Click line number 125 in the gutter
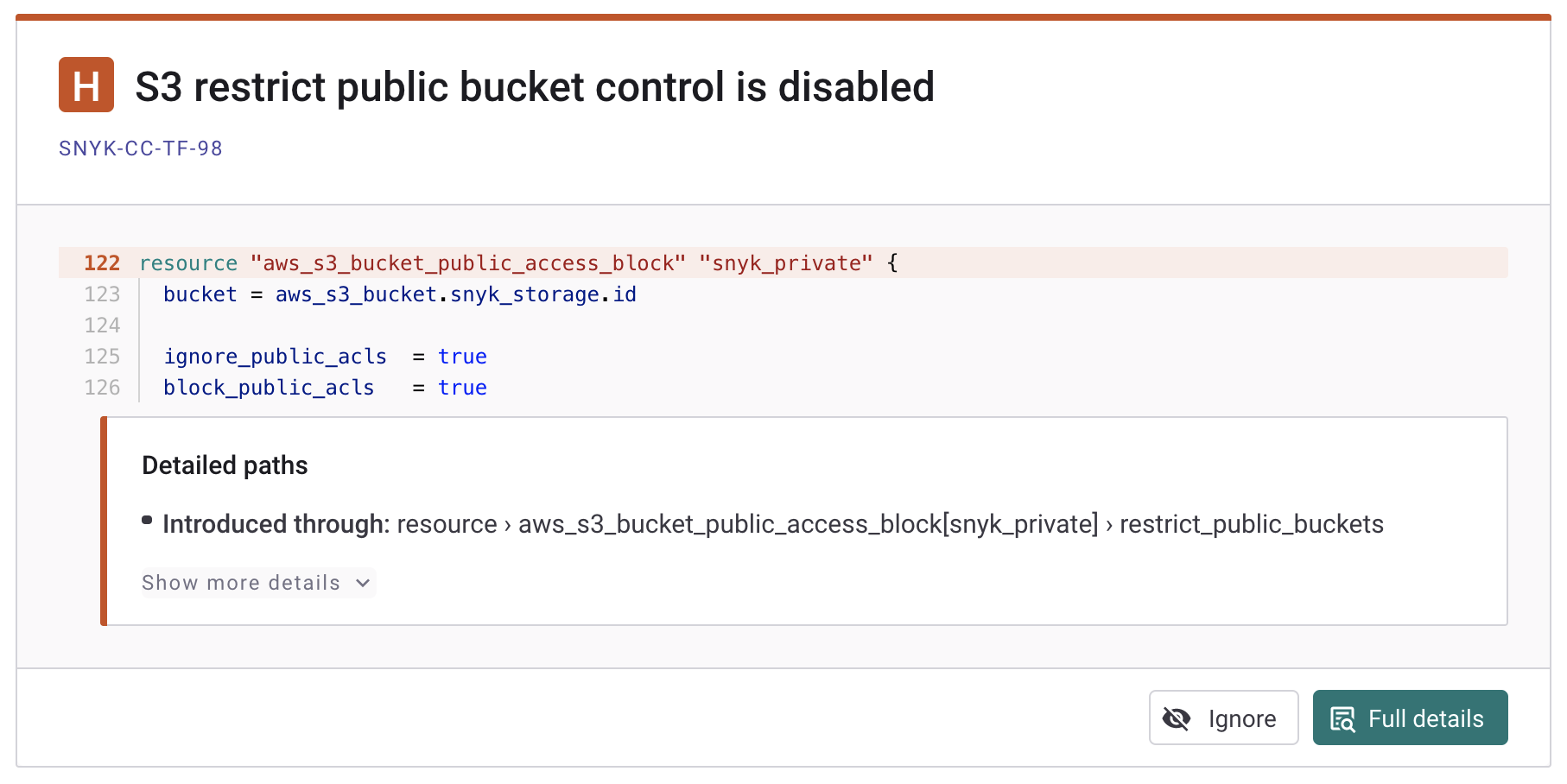This screenshot has width=1567, height=784. click(102, 357)
